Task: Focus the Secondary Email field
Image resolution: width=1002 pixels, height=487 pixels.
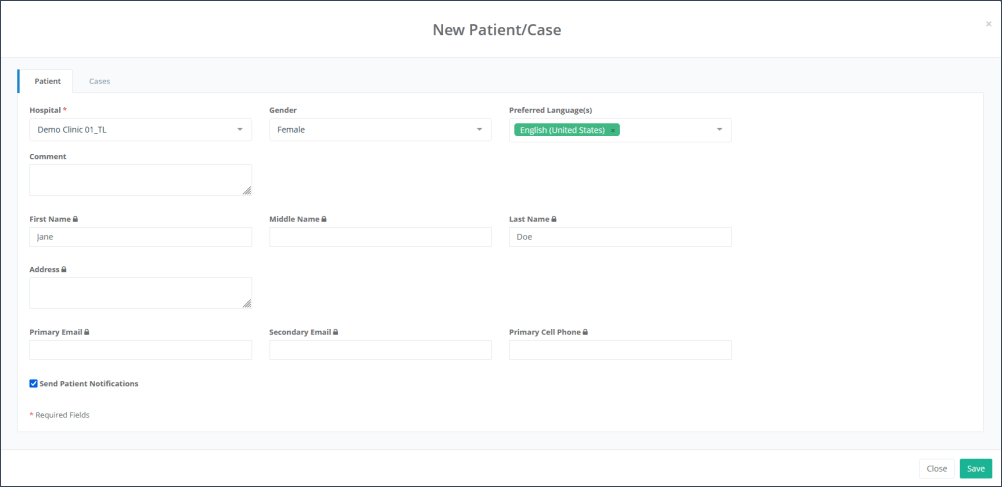Action: 380,350
